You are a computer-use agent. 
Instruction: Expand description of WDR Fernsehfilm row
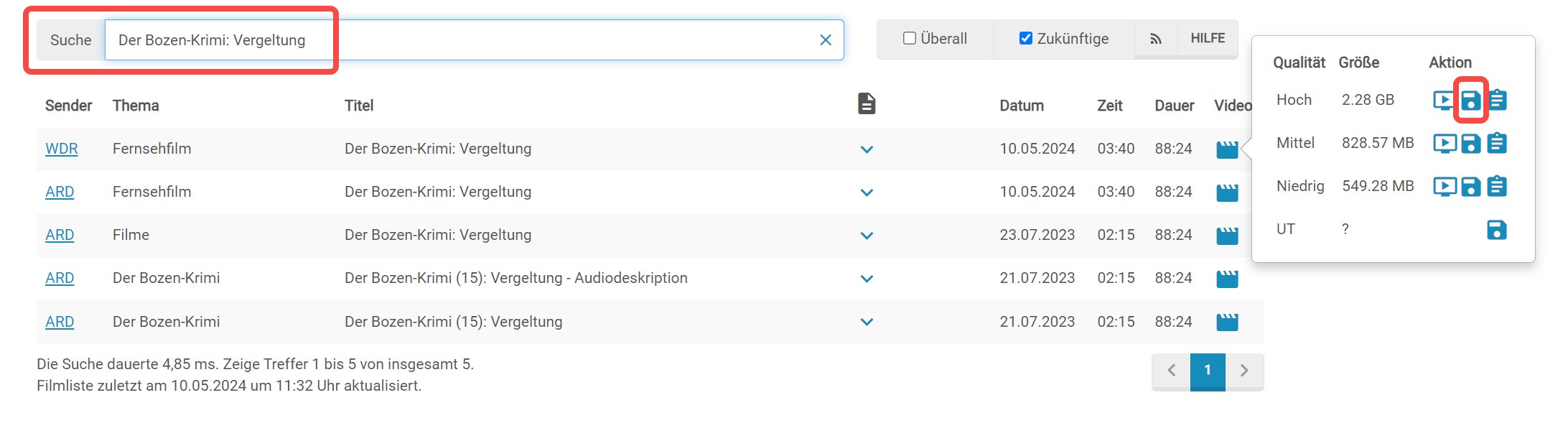pyautogui.click(x=867, y=149)
